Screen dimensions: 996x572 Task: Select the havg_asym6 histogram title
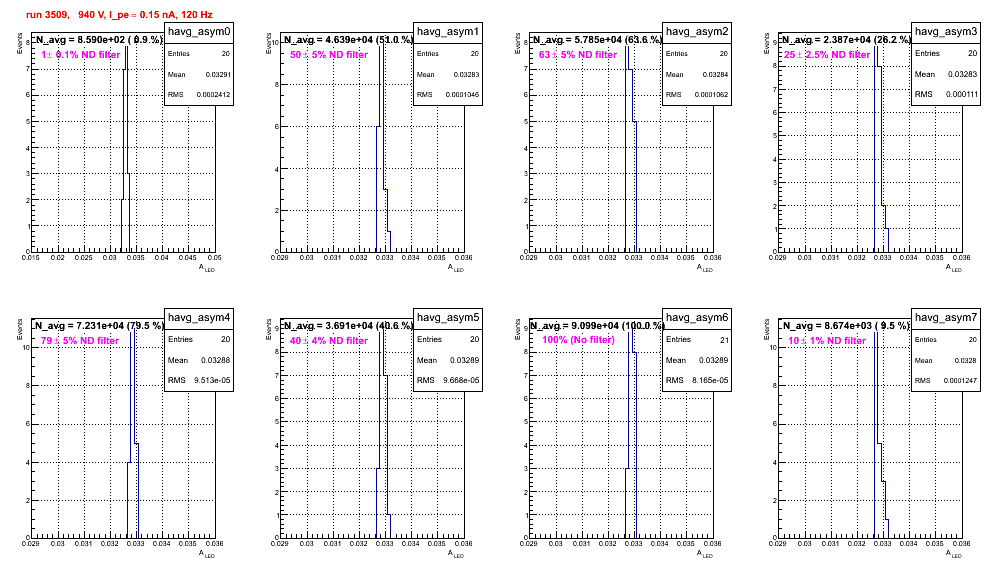coord(697,318)
